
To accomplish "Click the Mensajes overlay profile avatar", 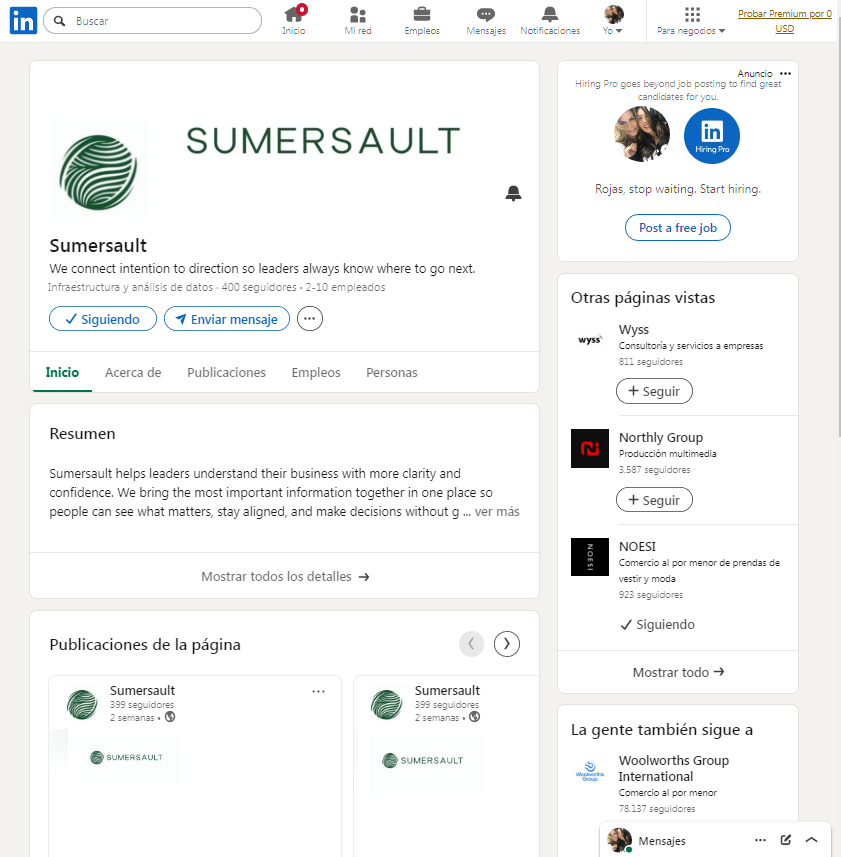I will [619, 840].
